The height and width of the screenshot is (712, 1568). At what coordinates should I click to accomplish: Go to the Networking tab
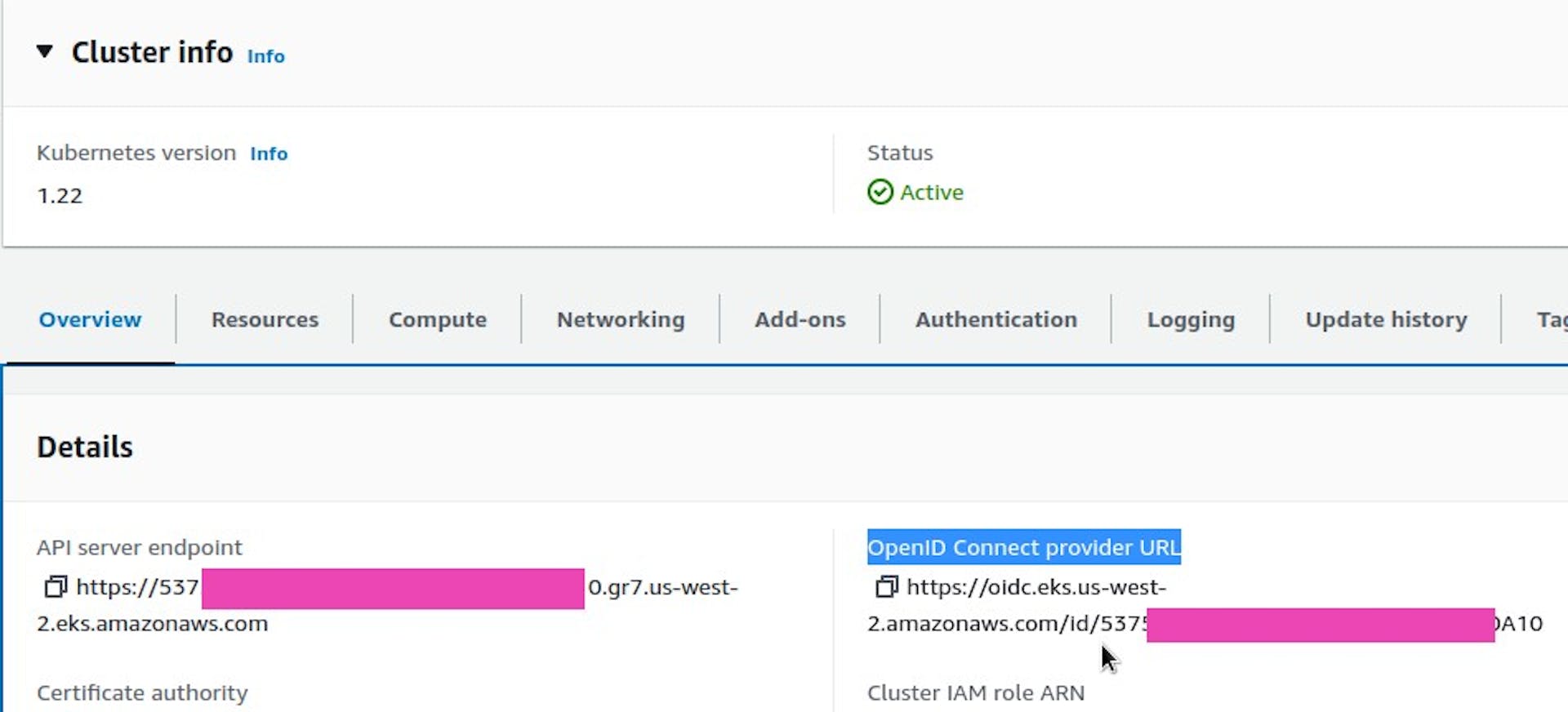coord(621,319)
